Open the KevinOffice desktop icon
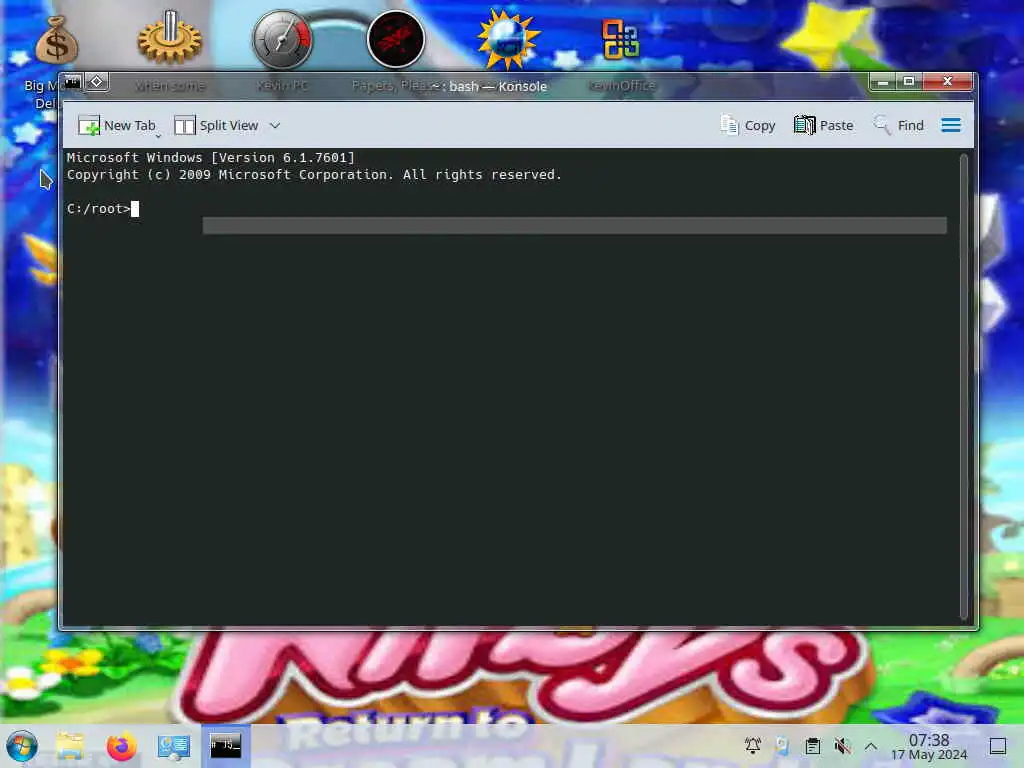 [620, 39]
